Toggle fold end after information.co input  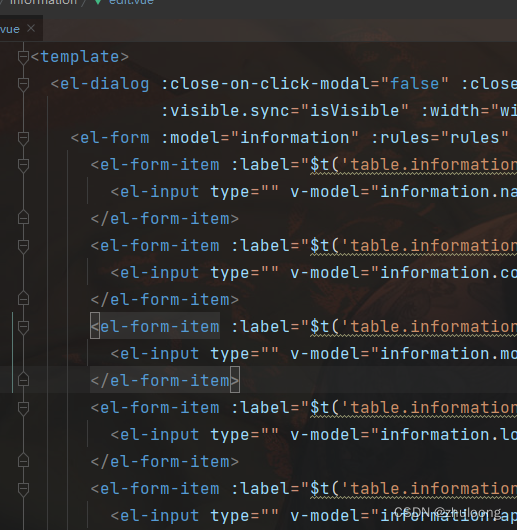(23, 299)
